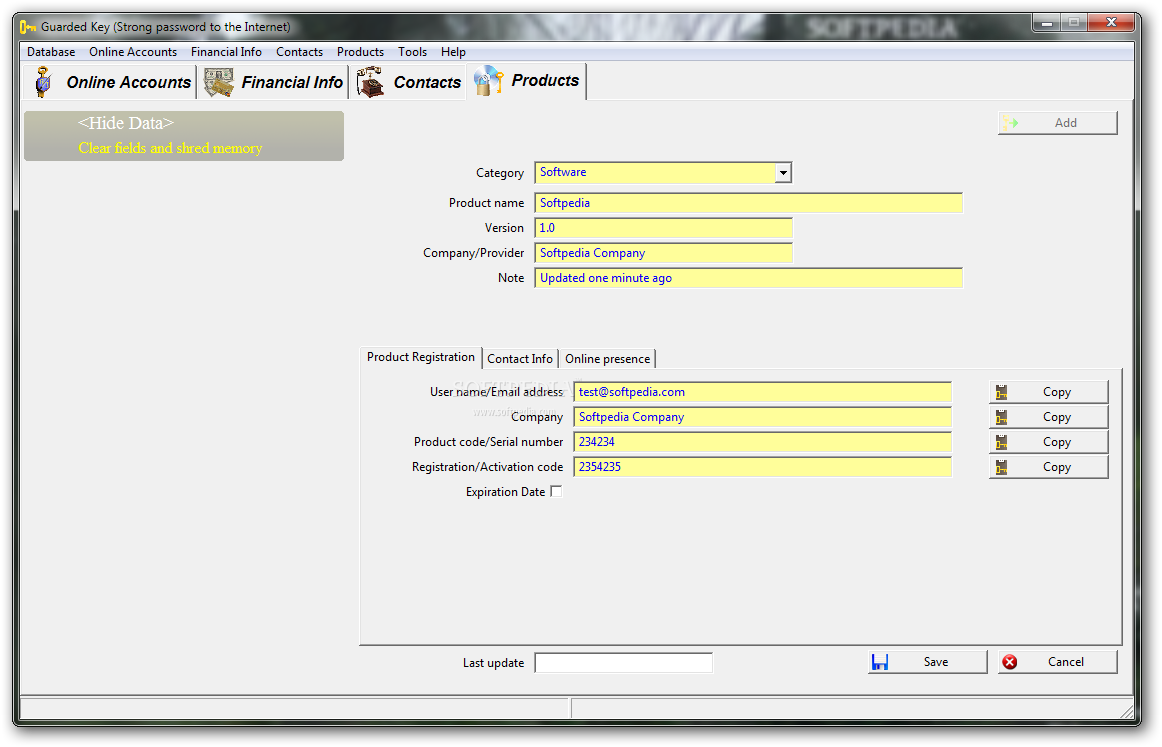Click the Save button

[x=928, y=663]
